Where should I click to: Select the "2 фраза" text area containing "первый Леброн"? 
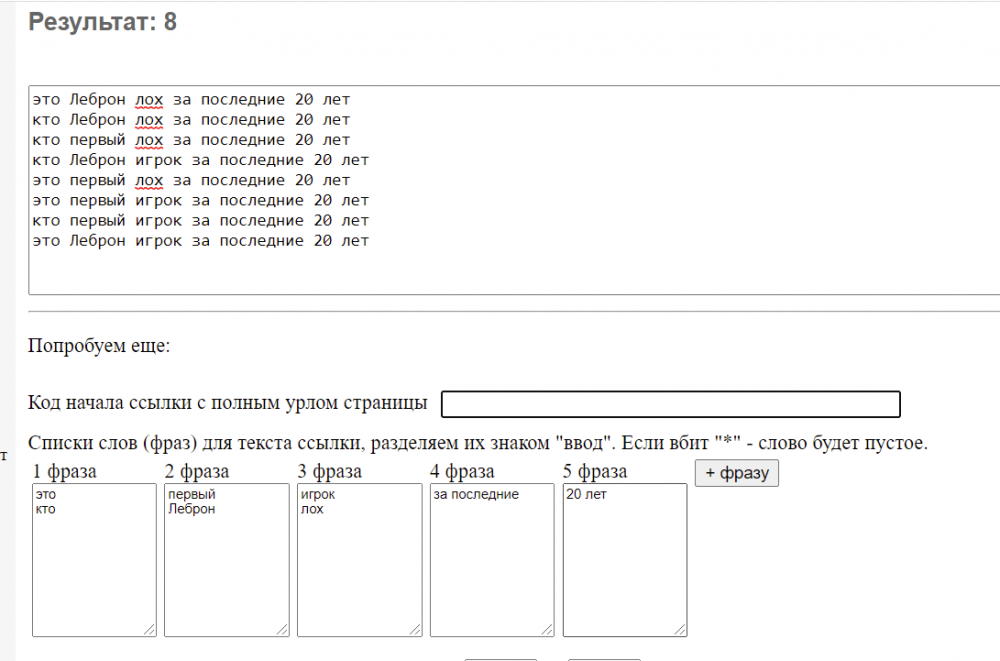[226, 560]
